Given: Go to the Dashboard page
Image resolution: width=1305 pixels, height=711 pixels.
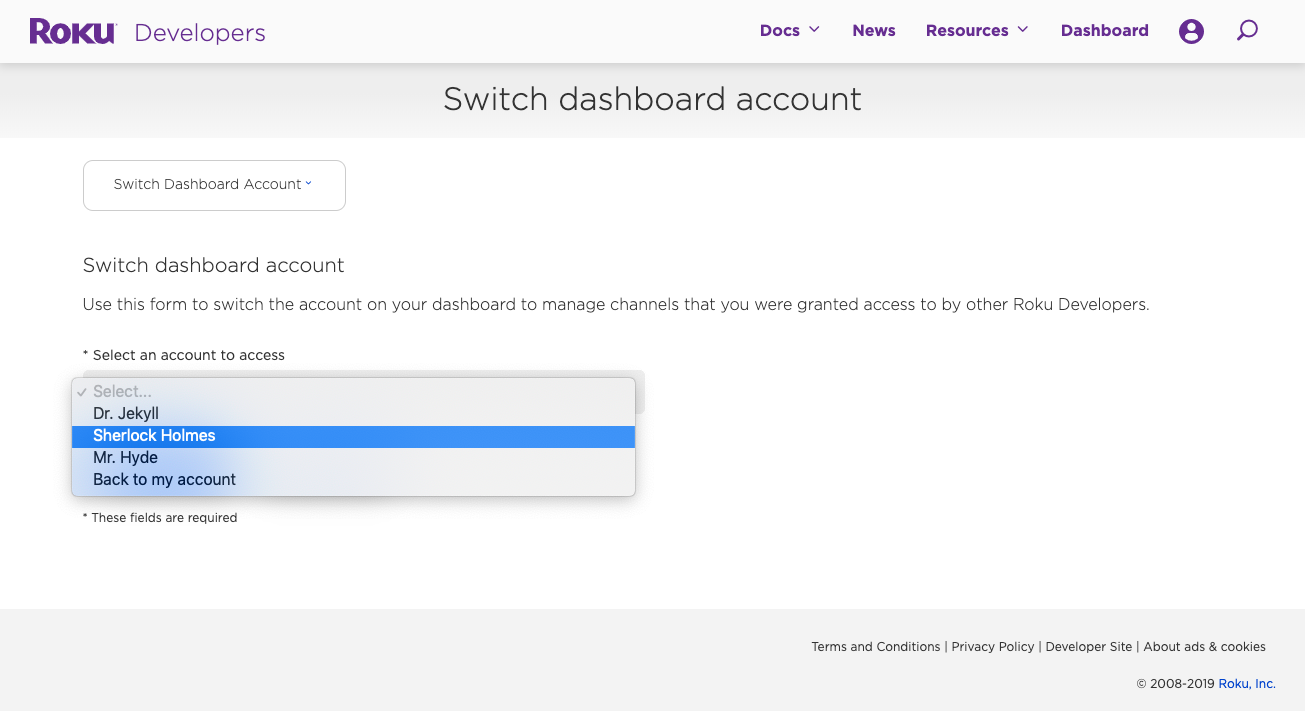Looking at the screenshot, I should click(1104, 30).
